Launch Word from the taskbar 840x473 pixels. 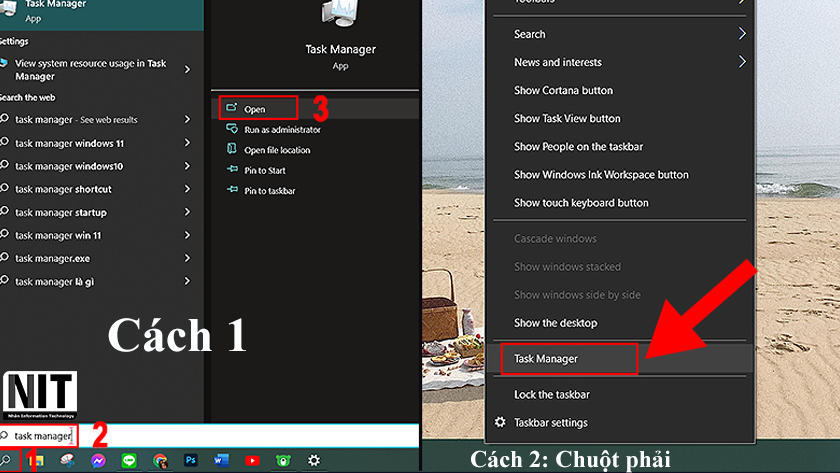[221, 460]
